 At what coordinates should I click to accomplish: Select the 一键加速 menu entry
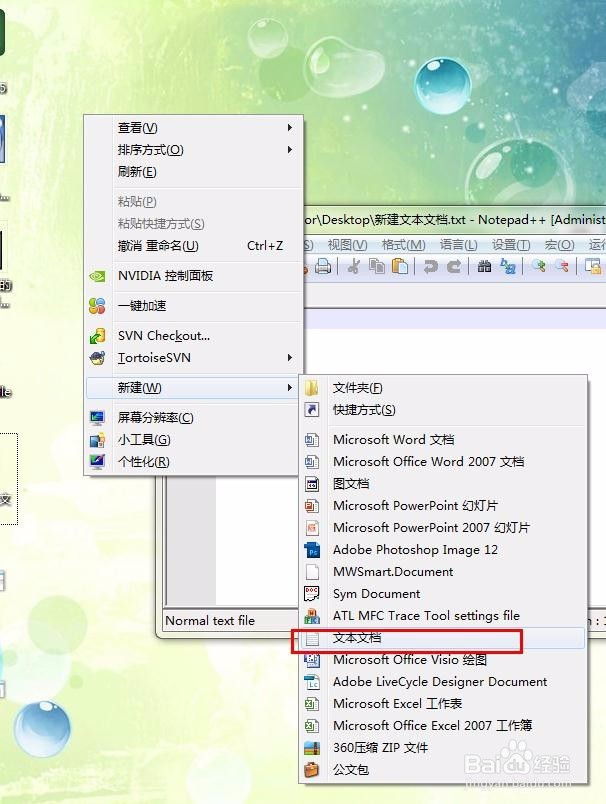pyautogui.click(x=193, y=306)
